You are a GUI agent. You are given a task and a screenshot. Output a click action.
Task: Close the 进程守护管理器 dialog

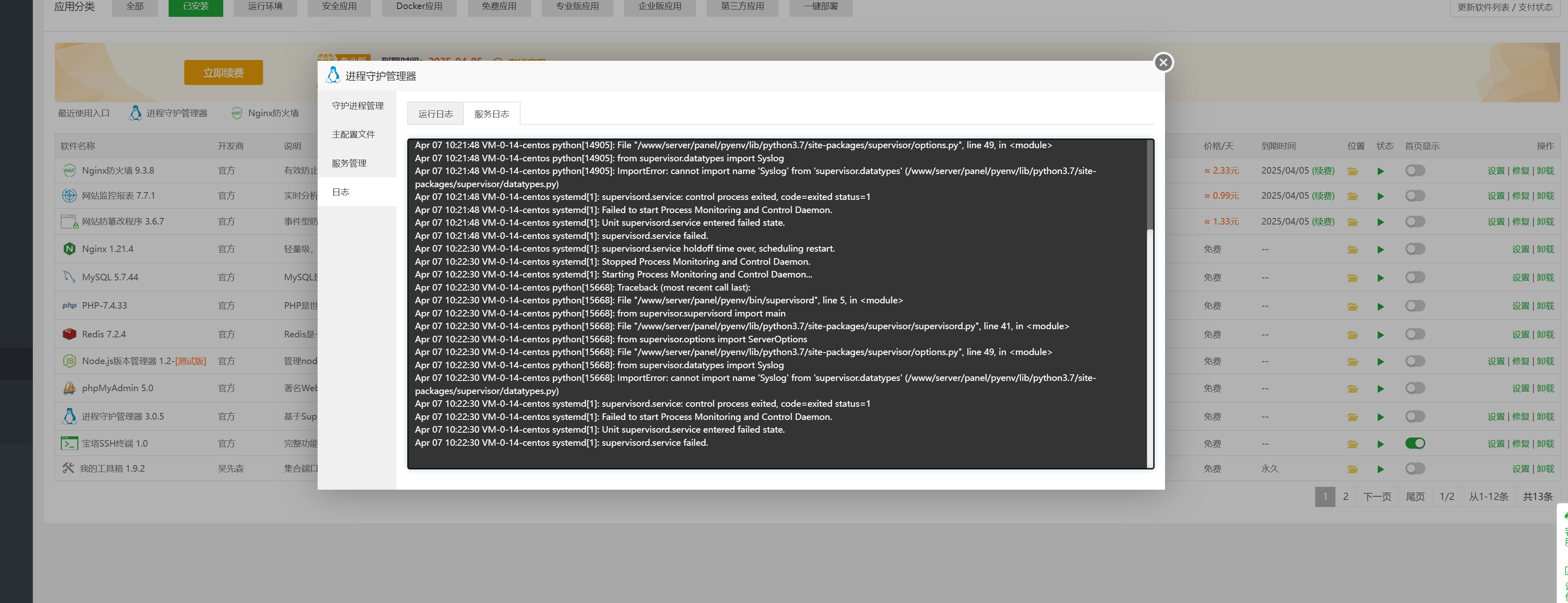1163,62
